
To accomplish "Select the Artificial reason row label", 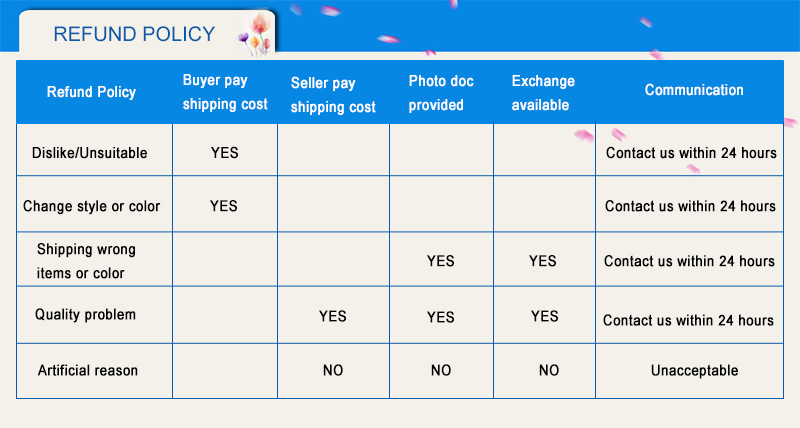I will tap(88, 370).
